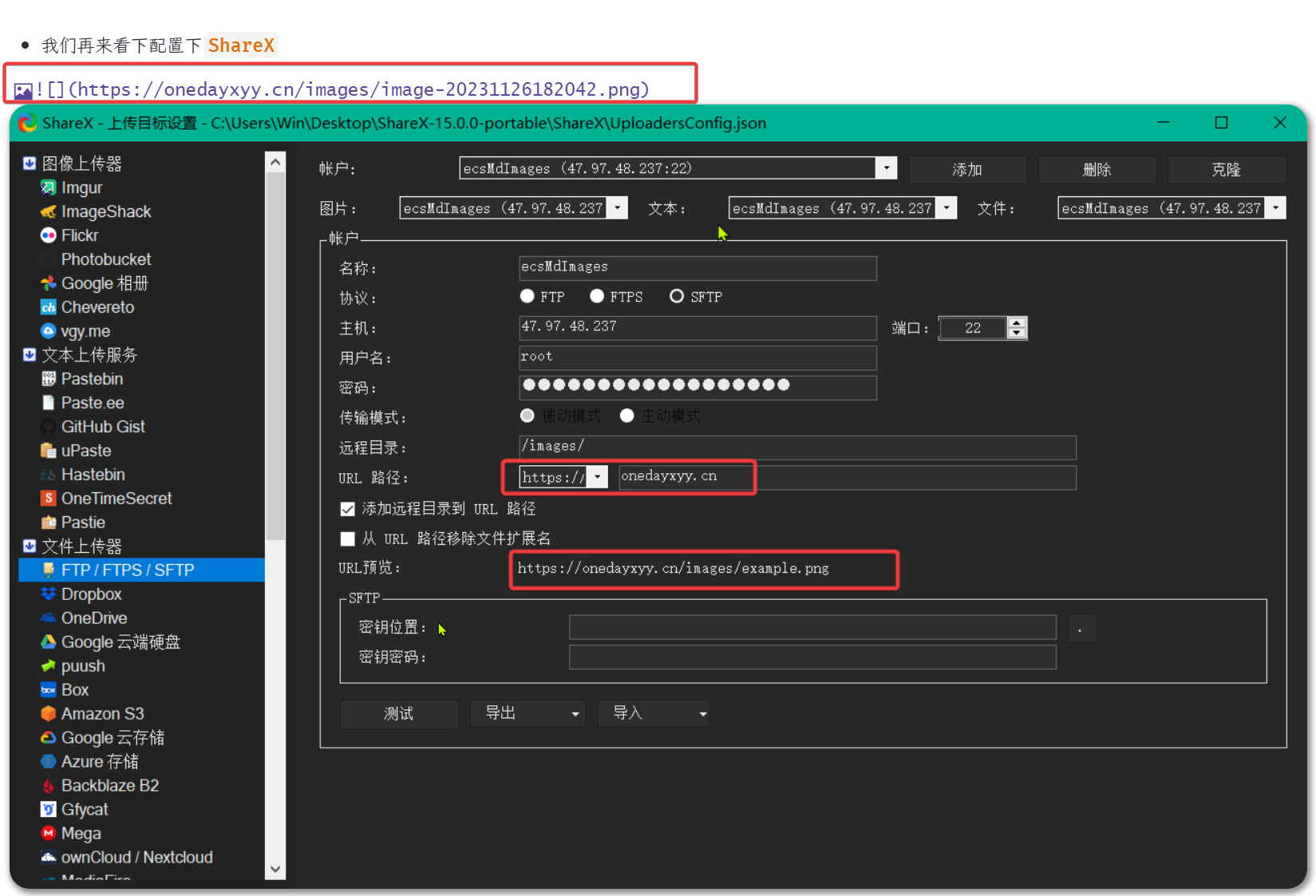
Task: Click the Chevereto icon
Action: (x=49, y=307)
